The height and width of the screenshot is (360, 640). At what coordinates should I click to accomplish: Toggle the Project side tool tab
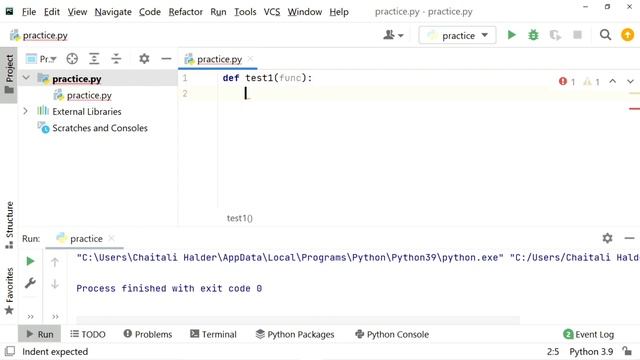(9, 74)
